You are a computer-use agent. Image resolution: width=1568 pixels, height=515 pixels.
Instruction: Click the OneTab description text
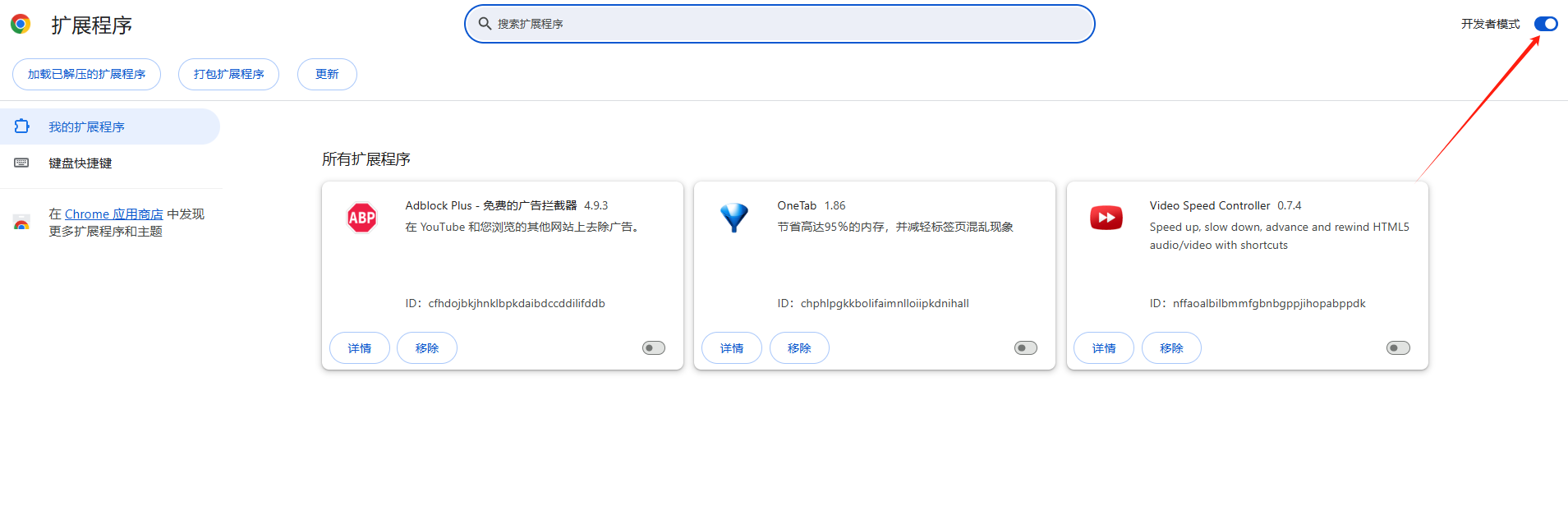(895, 227)
